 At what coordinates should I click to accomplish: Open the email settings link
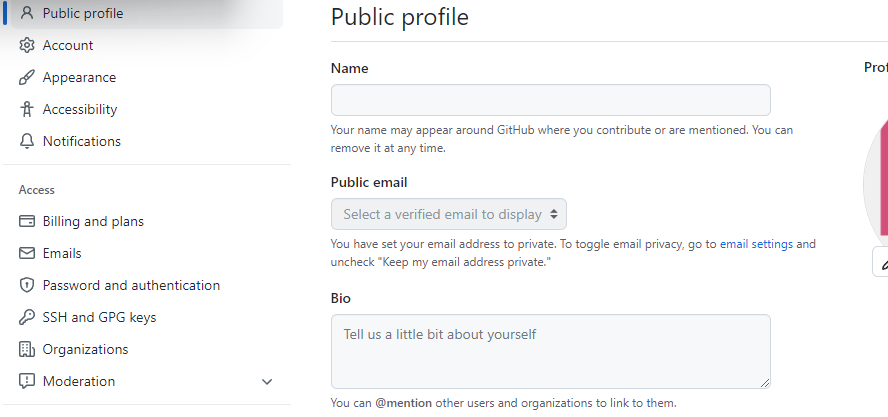[756, 243]
